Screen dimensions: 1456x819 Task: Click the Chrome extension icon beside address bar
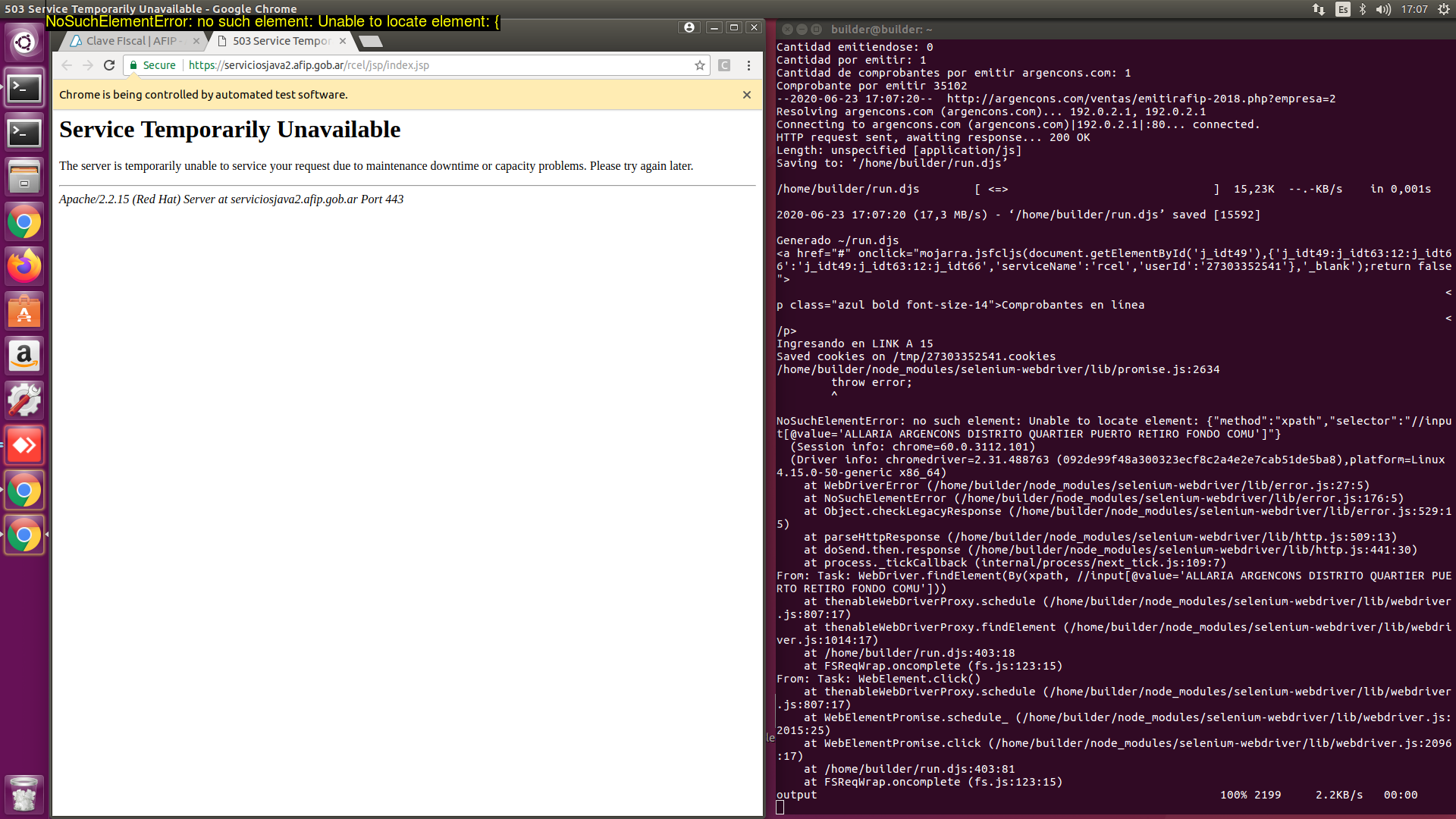[724, 65]
